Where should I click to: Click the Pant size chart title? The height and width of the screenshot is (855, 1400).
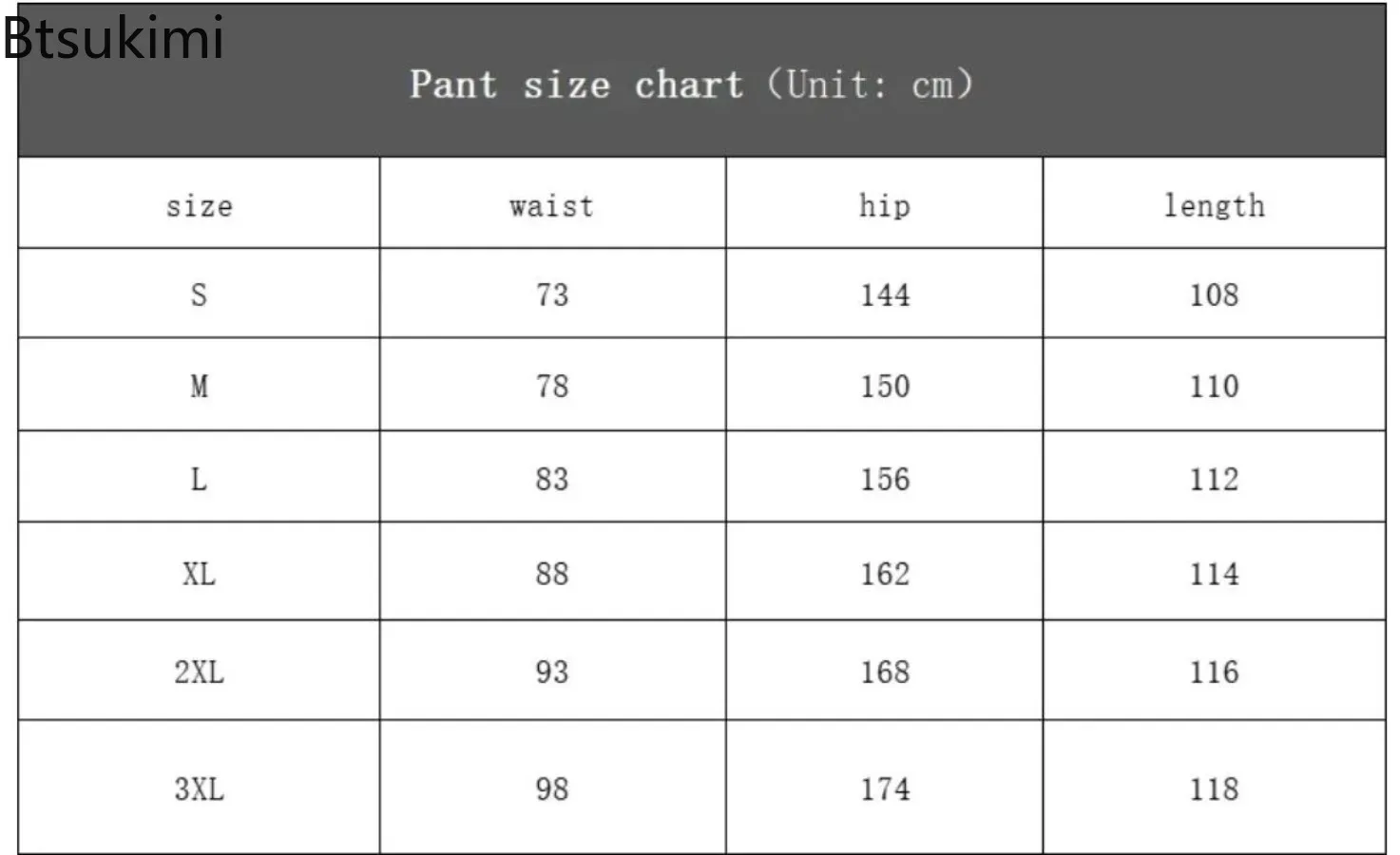(x=691, y=85)
